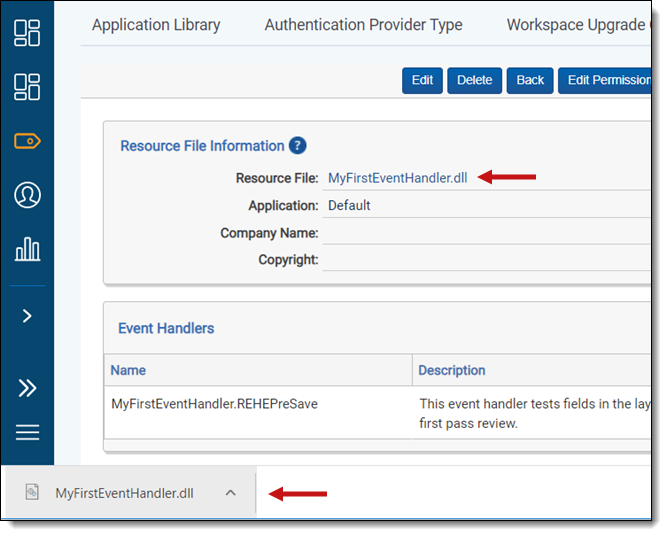Viewport: 667px width, 536px height.
Task: Click the Description column header
Action: [451, 370]
